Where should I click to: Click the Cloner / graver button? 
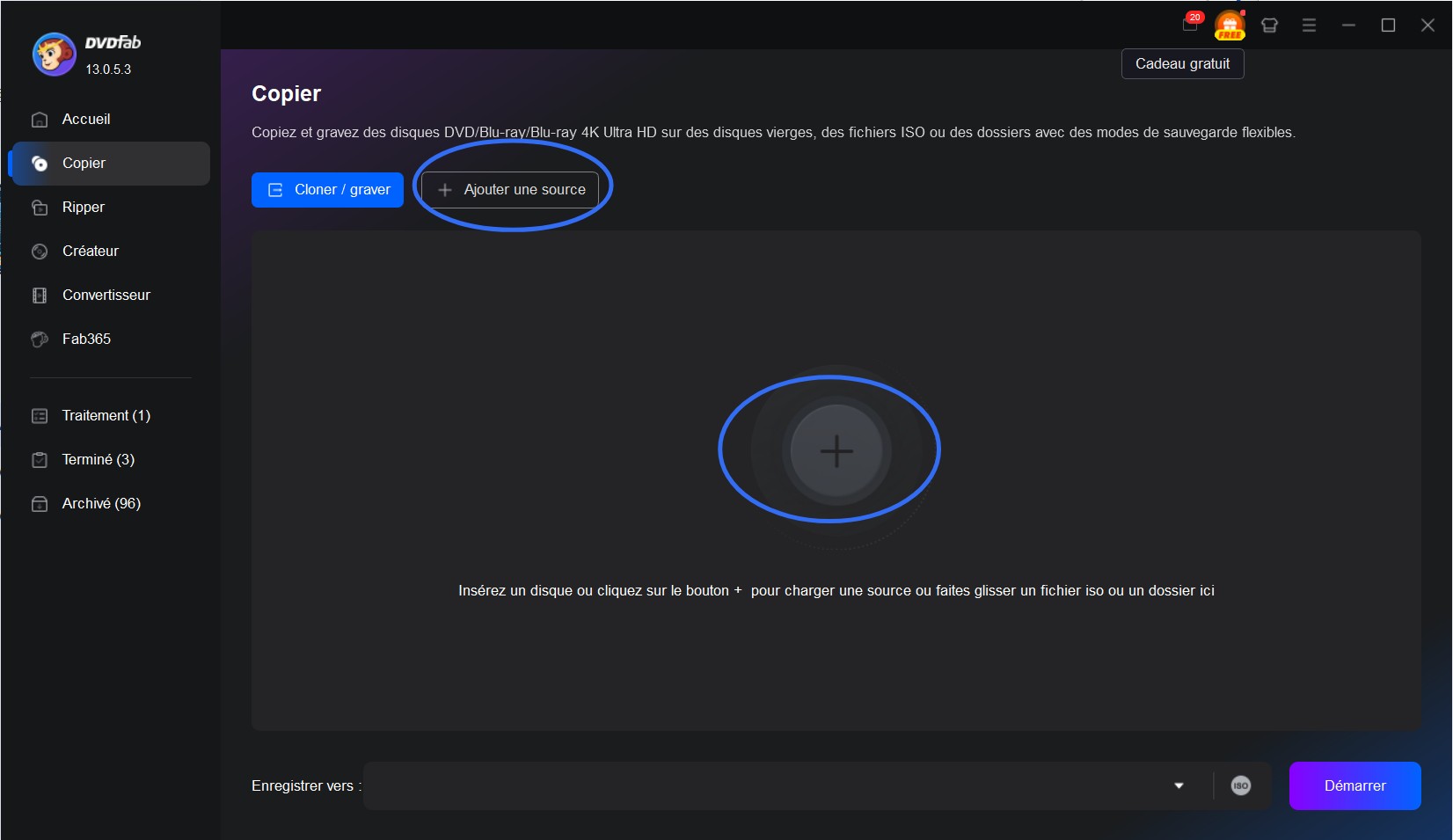click(327, 190)
